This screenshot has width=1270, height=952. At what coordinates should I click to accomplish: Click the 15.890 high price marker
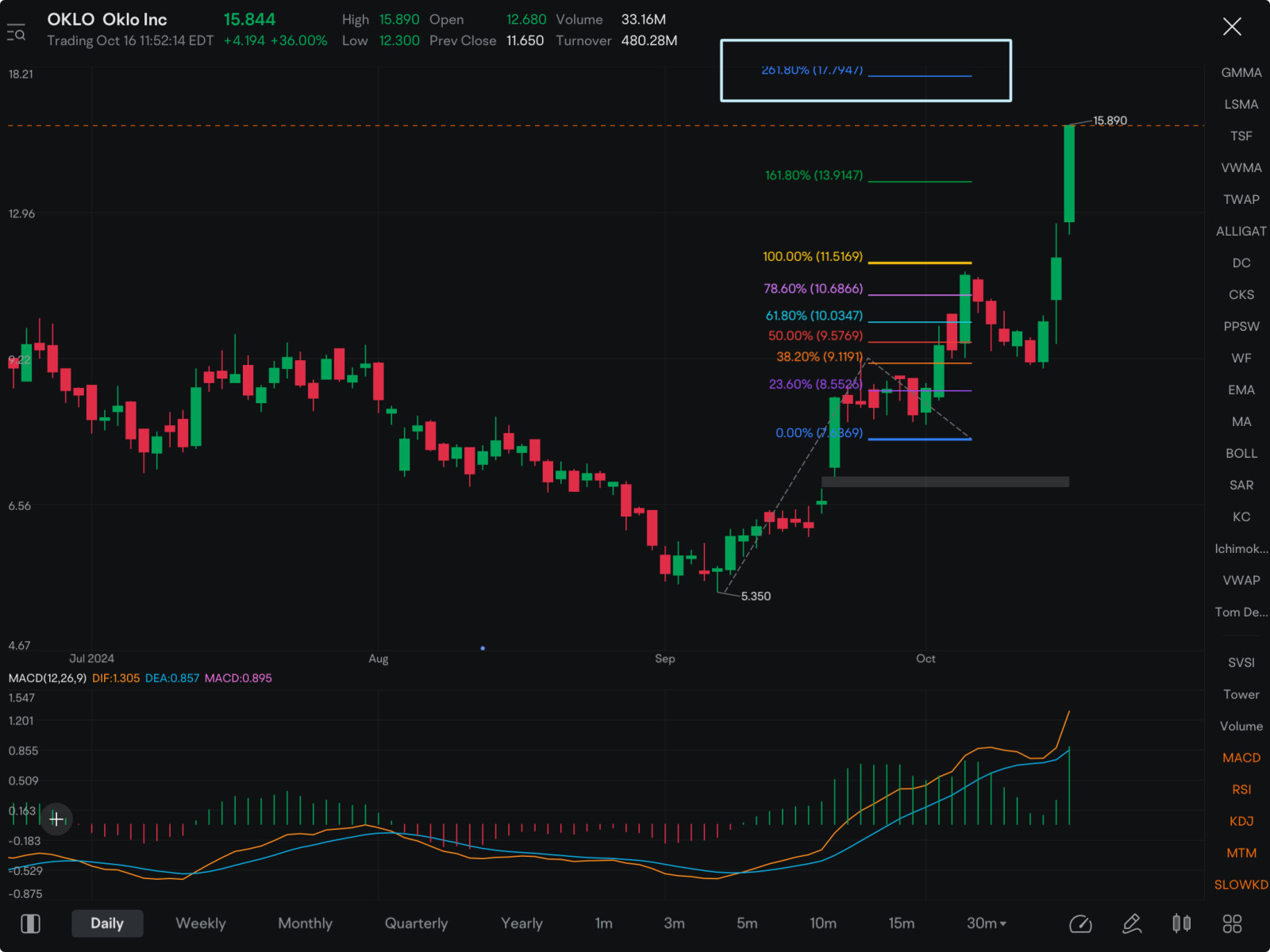click(1110, 121)
